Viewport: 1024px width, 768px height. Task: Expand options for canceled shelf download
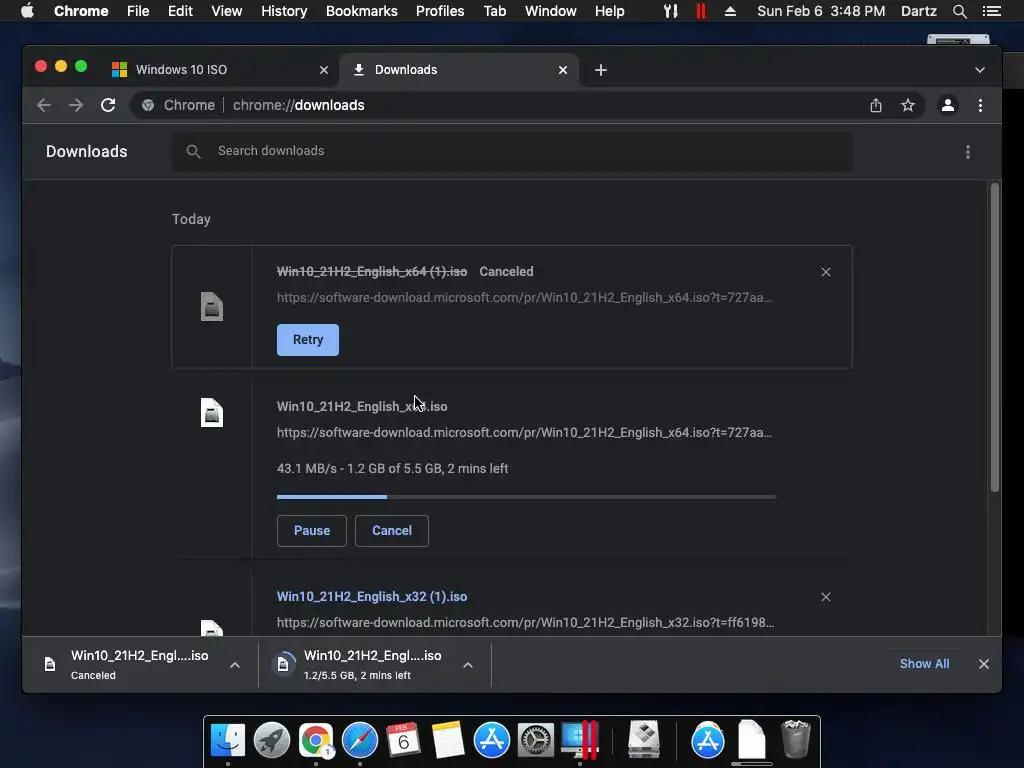(x=235, y=665)
